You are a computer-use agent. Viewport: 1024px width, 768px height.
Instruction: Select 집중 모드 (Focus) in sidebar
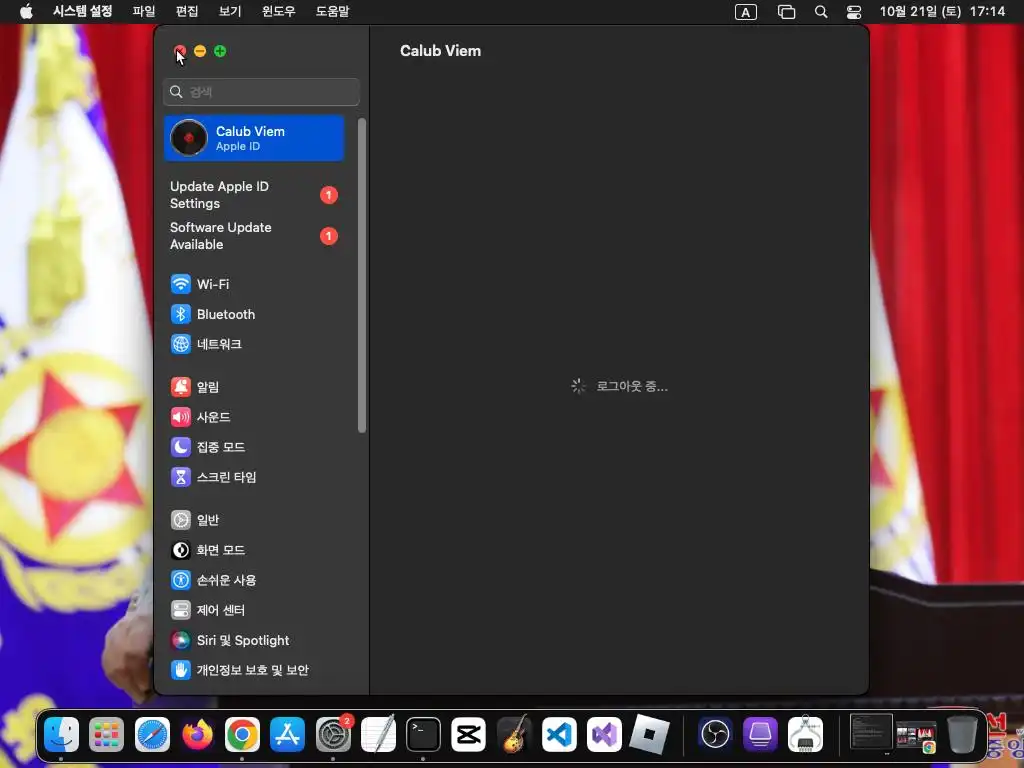[254, 447]
